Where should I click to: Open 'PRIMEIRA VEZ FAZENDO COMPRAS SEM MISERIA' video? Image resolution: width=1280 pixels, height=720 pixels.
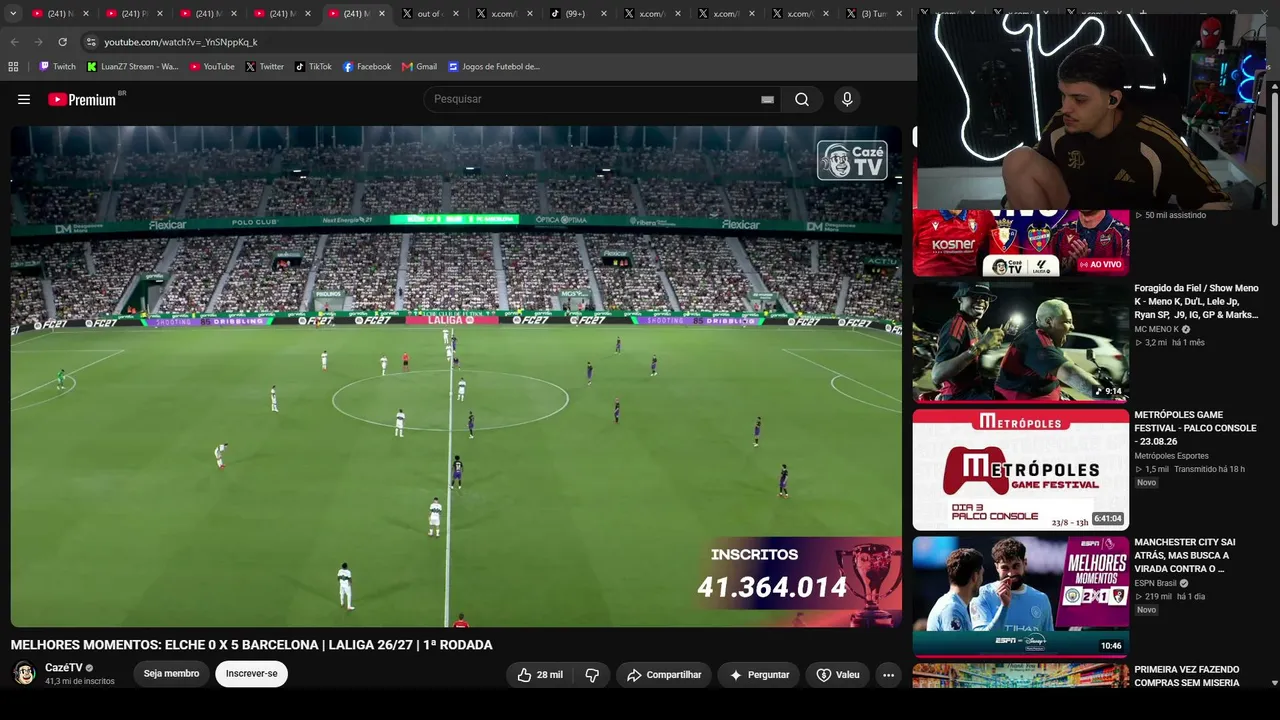point(1187,676)
